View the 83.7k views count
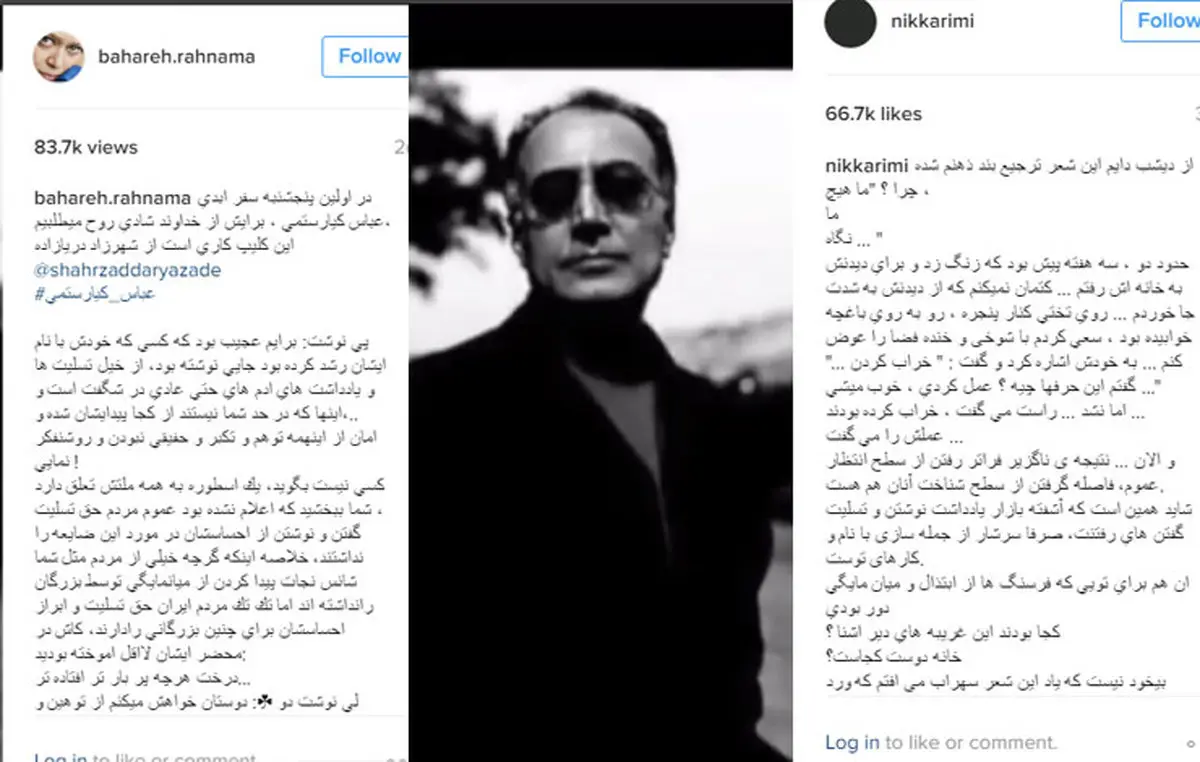Screen dimensions: 1200x762 coord(86,148)
